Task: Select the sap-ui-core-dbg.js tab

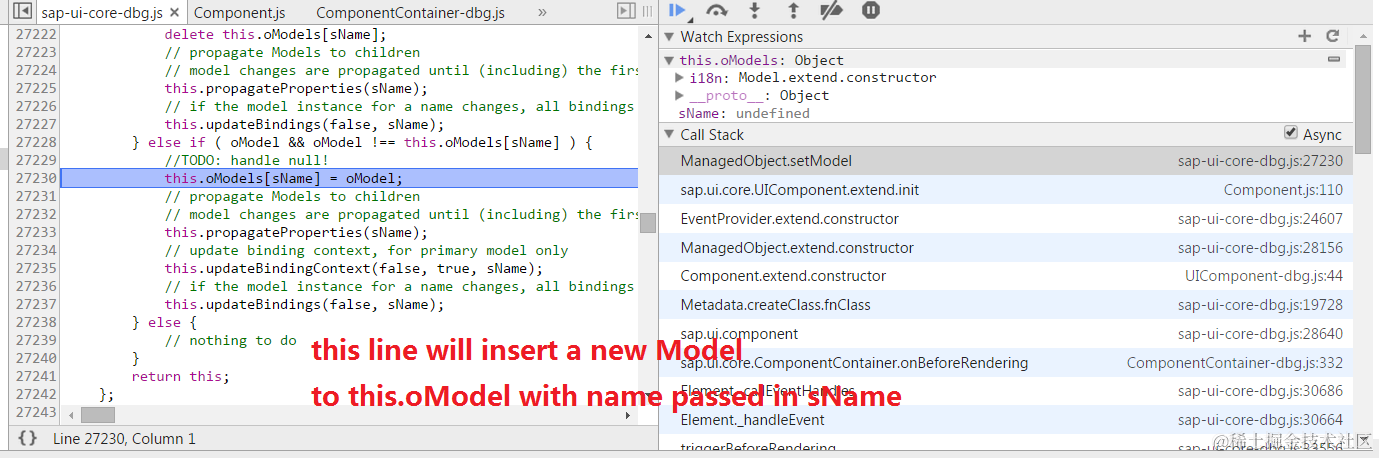Action: [103, 13]
